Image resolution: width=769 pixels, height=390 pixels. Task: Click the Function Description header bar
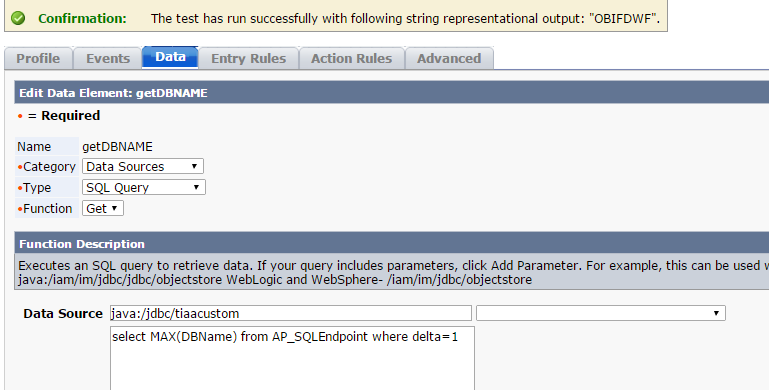point(391,244)
